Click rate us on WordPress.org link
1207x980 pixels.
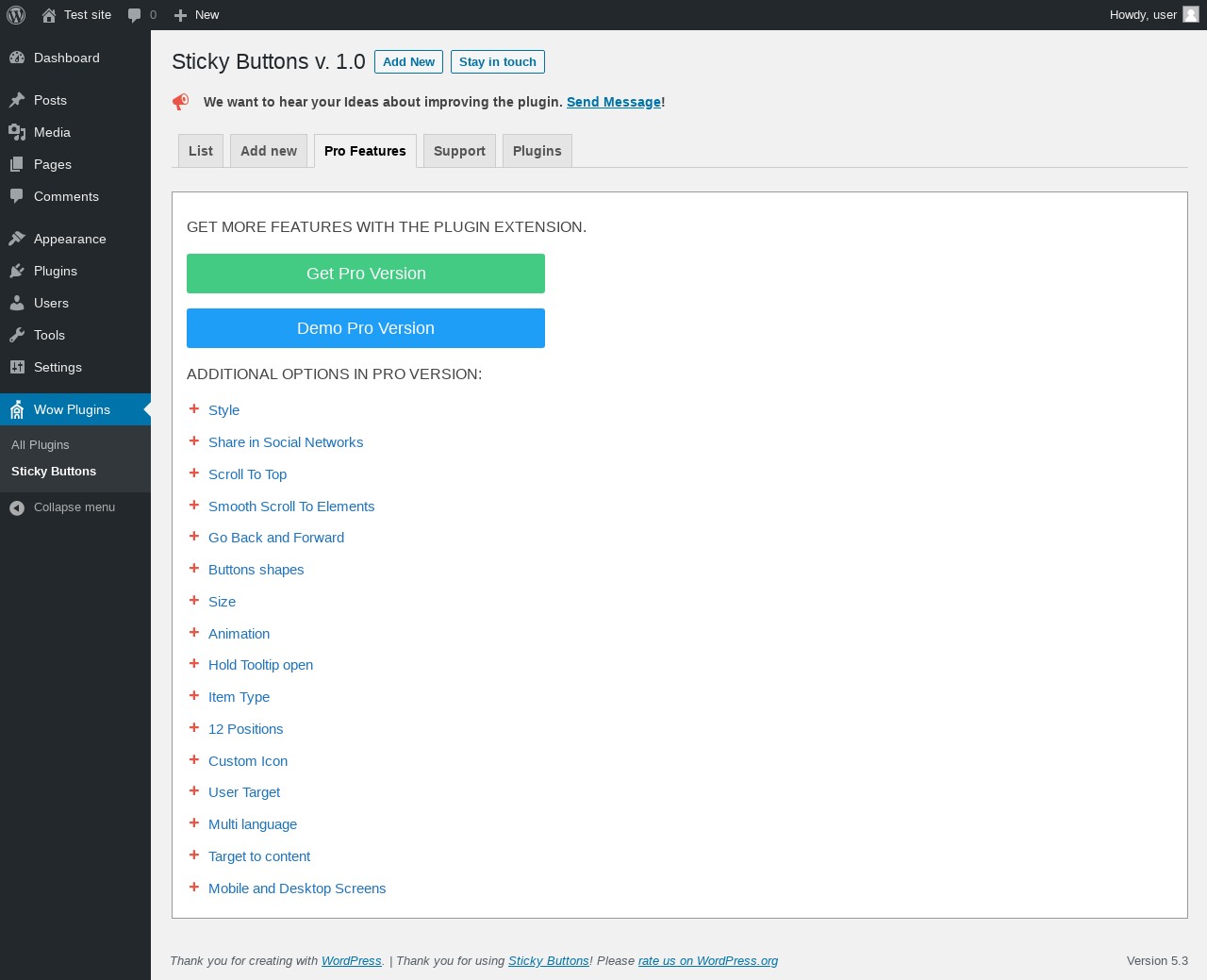click(x=708, y=961)
